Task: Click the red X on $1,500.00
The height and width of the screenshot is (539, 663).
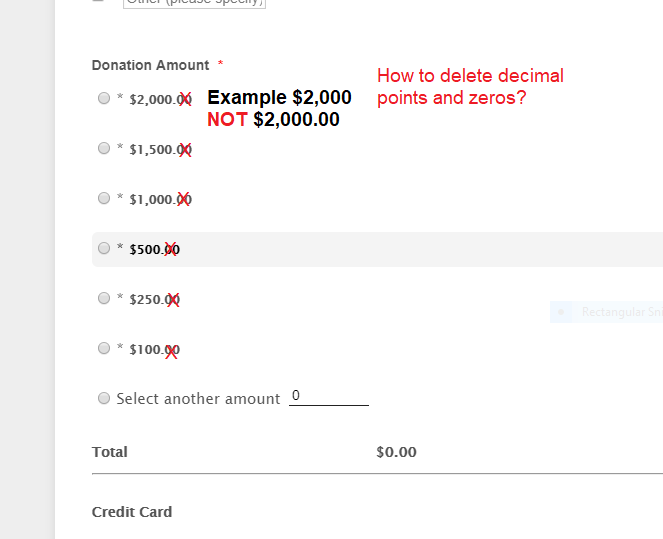Action: coord(185,150)
